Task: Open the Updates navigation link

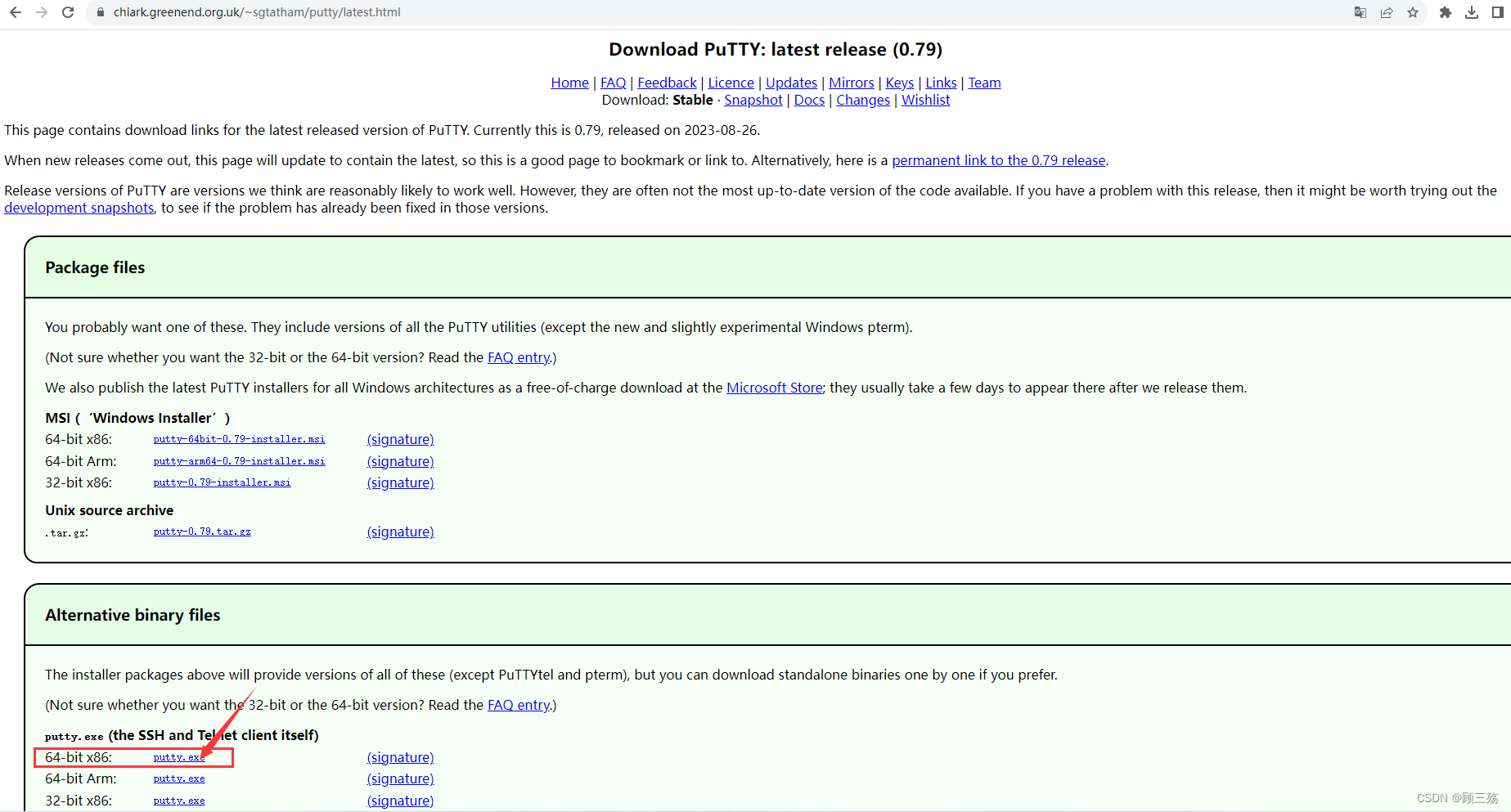Action: (791, 83)
